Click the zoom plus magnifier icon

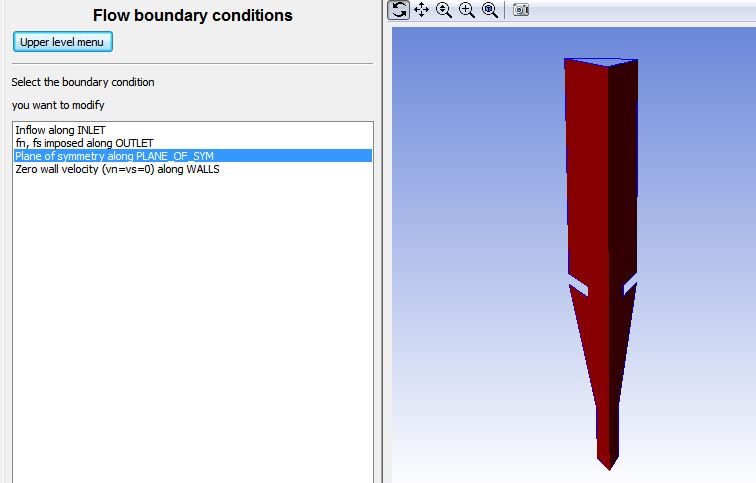pos(467,10)
